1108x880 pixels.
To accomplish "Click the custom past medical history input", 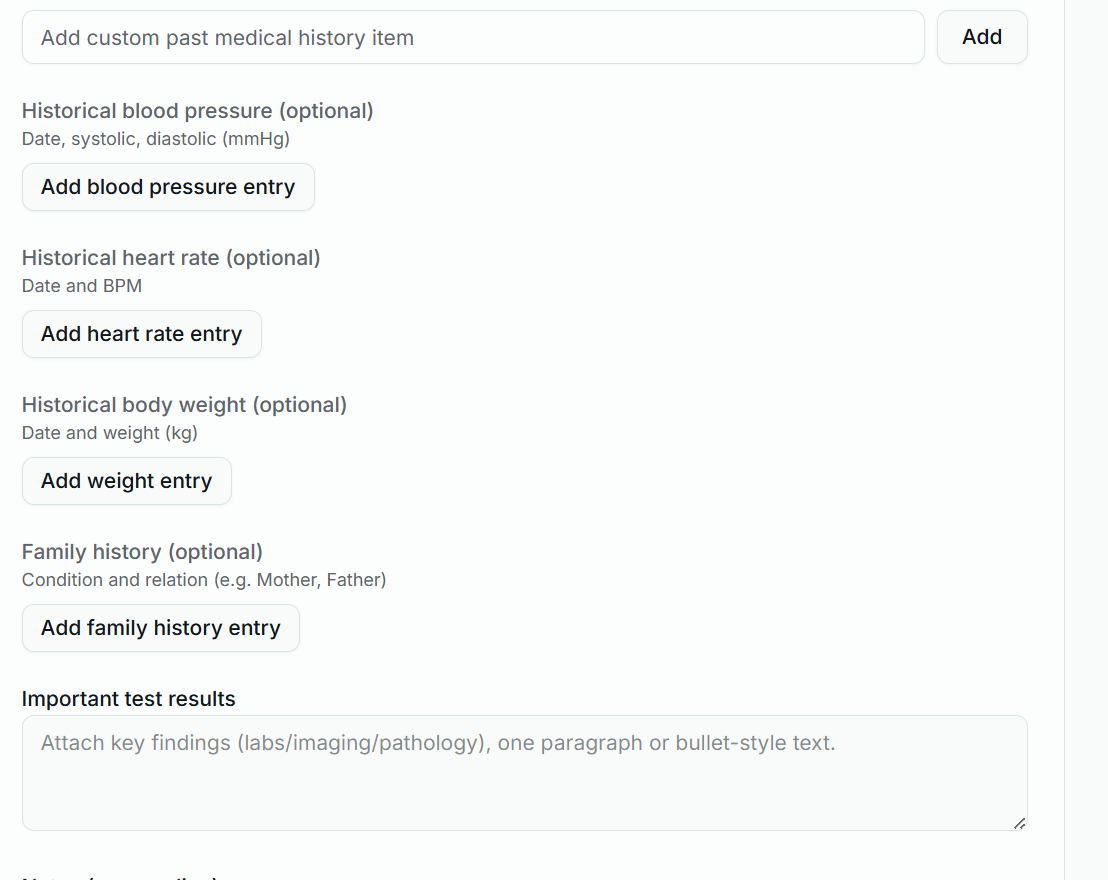I will click(x=473, y=37).
